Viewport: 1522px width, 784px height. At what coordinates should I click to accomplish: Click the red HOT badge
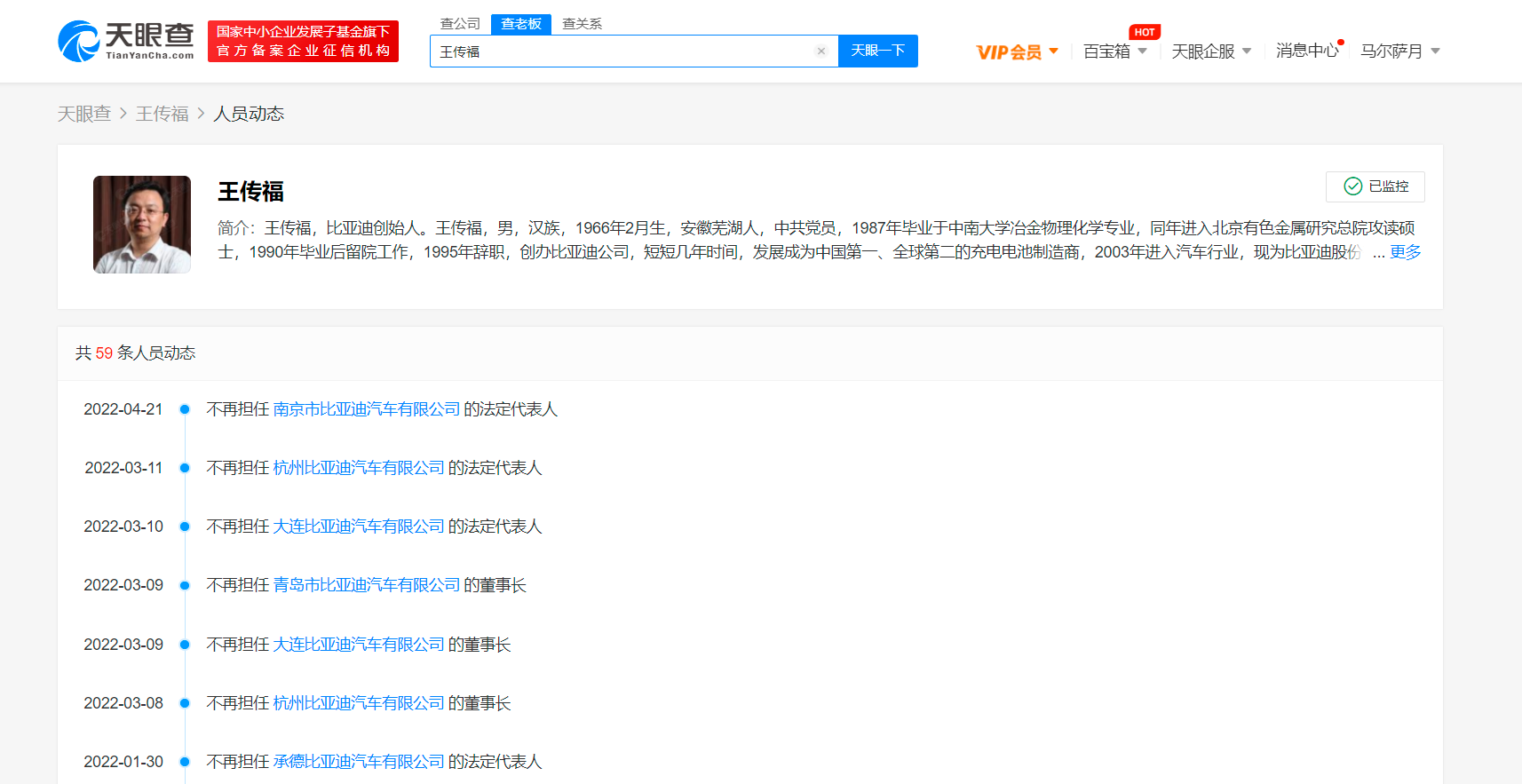1144,32
